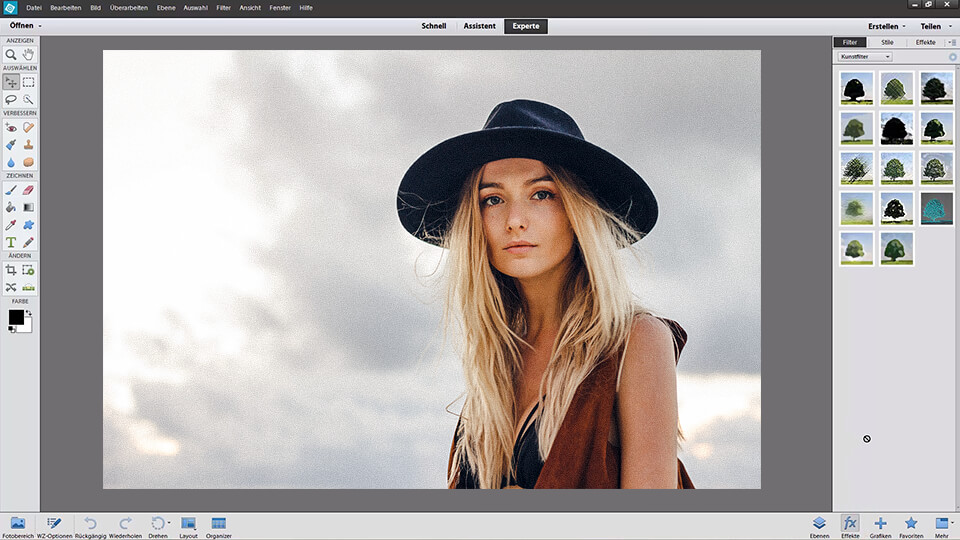Select the Quick Selection tool
The height and width of the screenshot is (540, 960).
click(28, 99)
